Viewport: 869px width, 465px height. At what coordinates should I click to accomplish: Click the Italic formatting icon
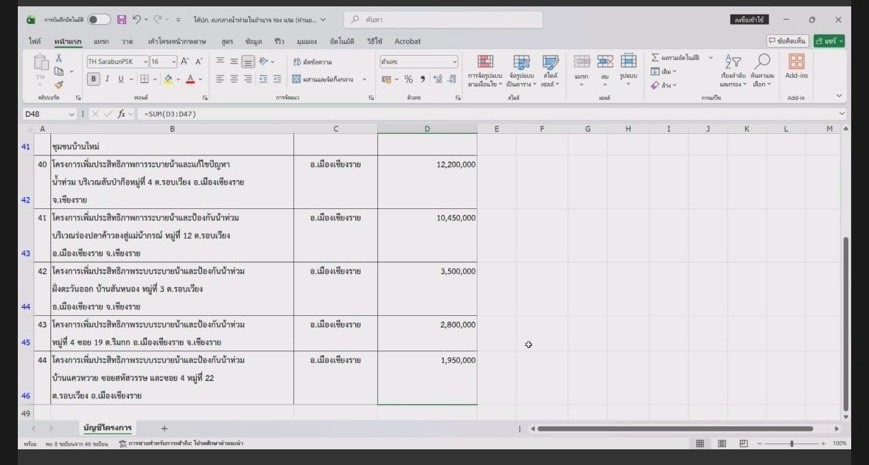(x=107, y=79)
